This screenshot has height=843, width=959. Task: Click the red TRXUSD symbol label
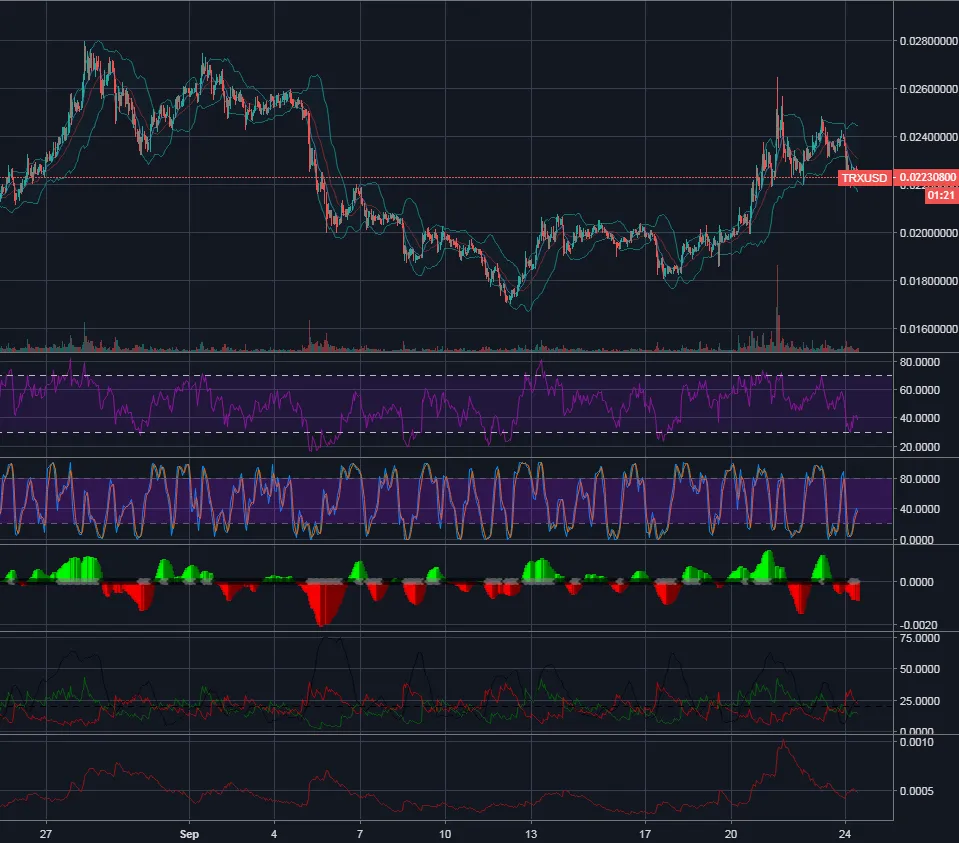864,178
